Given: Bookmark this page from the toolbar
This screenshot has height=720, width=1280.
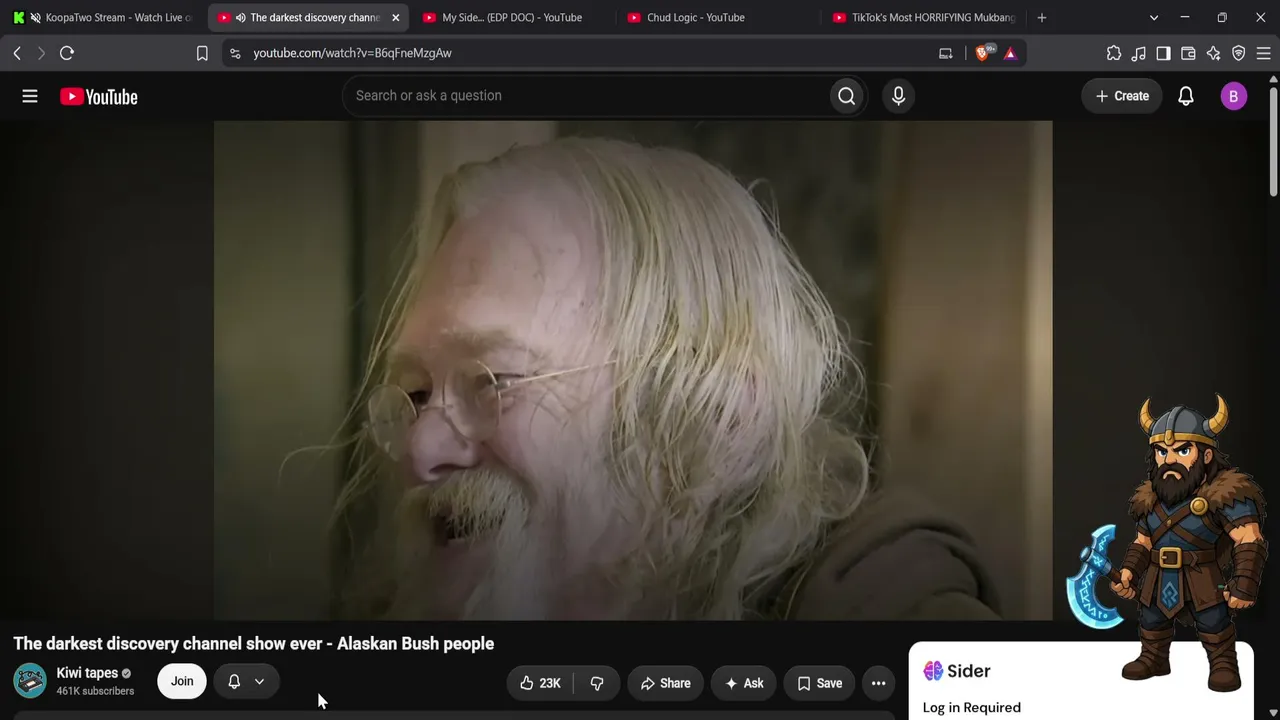Looking at the screenshot, I should 202,53.
